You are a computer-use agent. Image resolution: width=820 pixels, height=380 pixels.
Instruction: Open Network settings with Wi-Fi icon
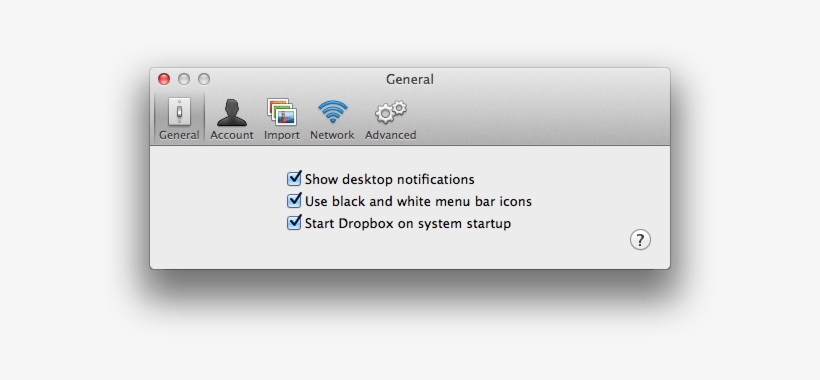[x=332, y=119]
